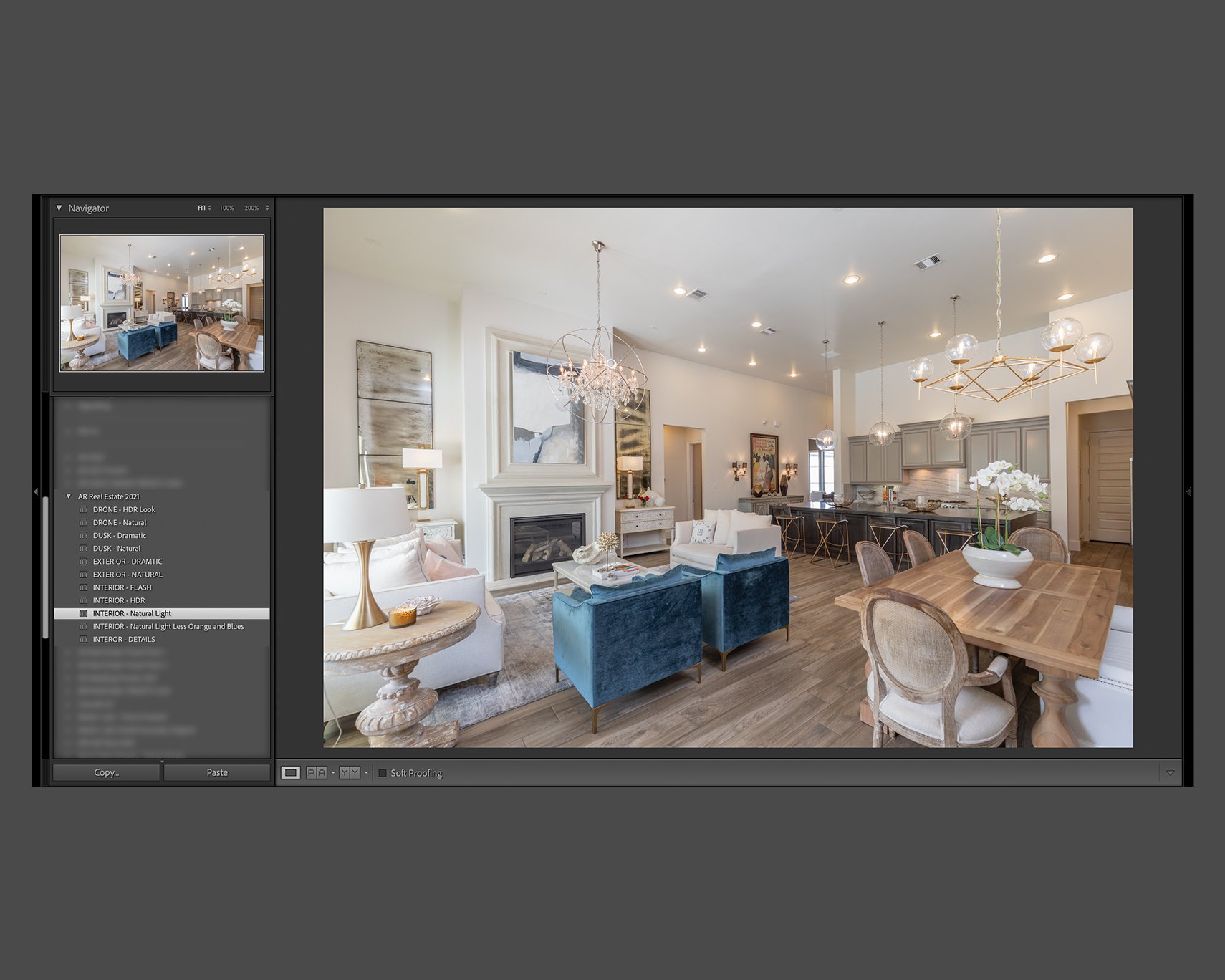Viewport: 1225px width, 980px height.
Task: Click the left panel vertical scrollbar
Action: (46, 566)
